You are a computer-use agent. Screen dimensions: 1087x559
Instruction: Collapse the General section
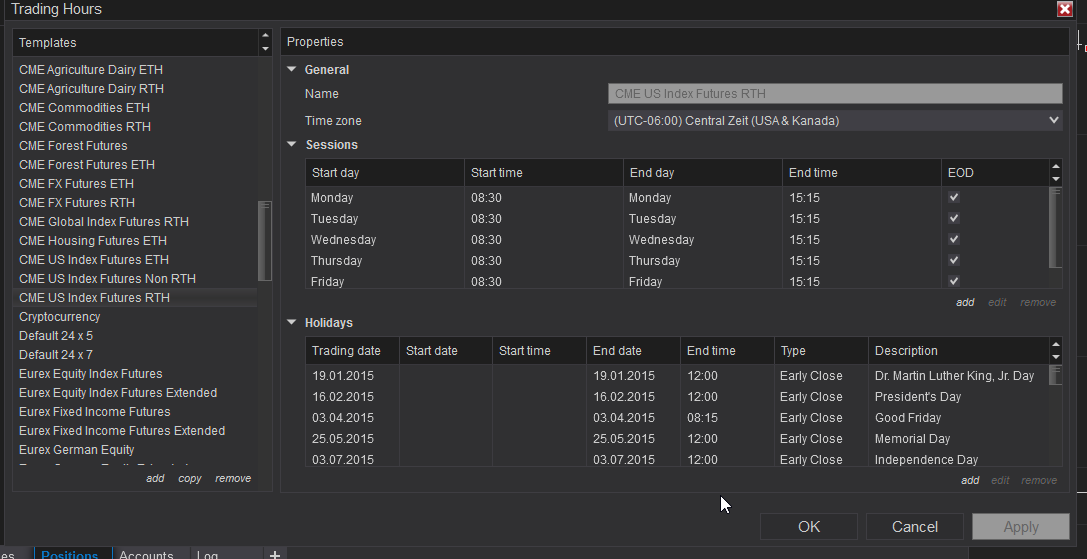292,70
